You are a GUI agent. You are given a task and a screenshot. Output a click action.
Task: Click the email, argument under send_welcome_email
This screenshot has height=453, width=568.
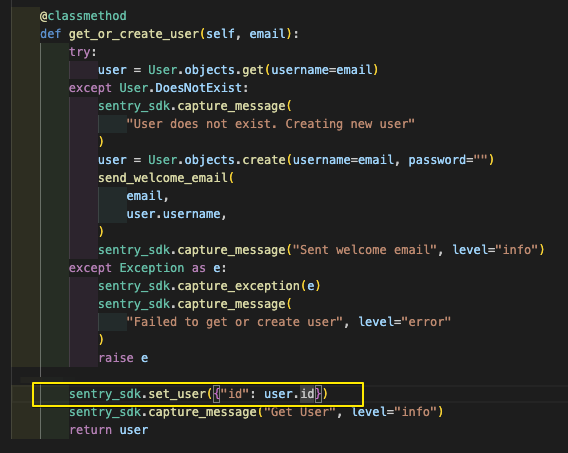[147, 196]
